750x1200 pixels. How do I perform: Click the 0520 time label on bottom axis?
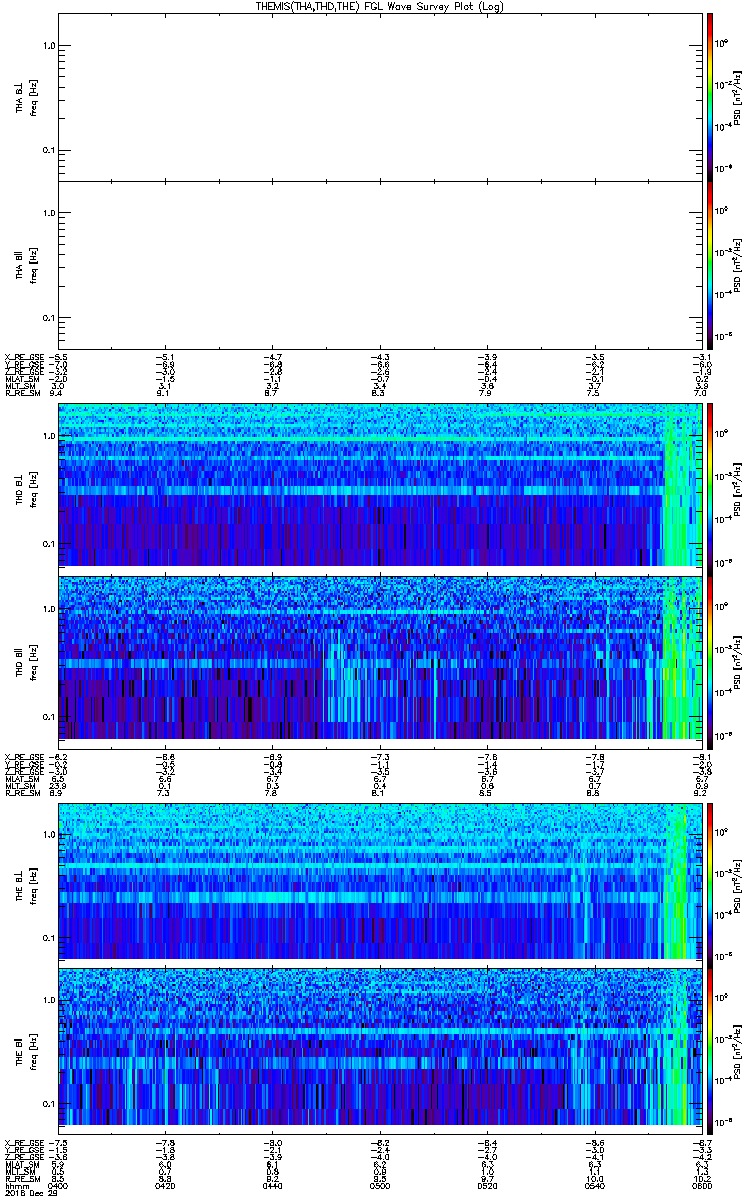pyautogui.click(x=485, y=1186)
